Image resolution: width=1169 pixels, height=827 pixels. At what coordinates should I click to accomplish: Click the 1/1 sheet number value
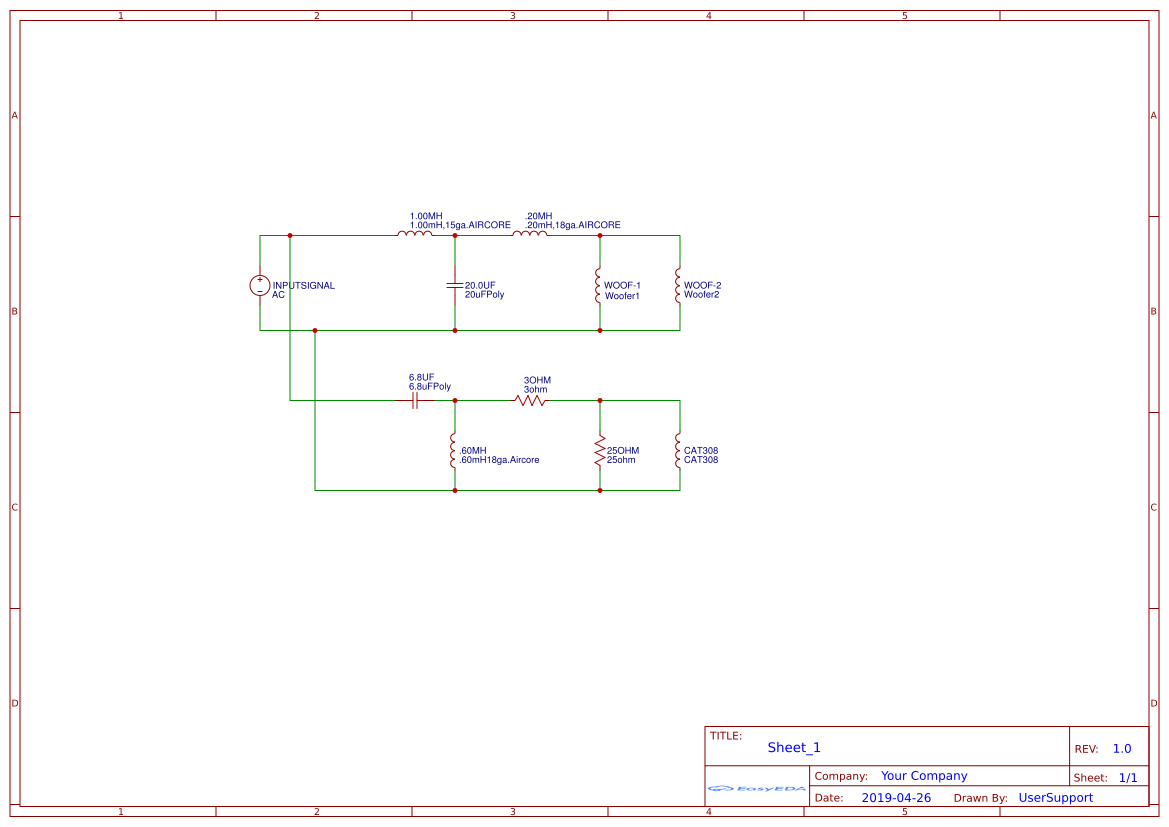1127,777
